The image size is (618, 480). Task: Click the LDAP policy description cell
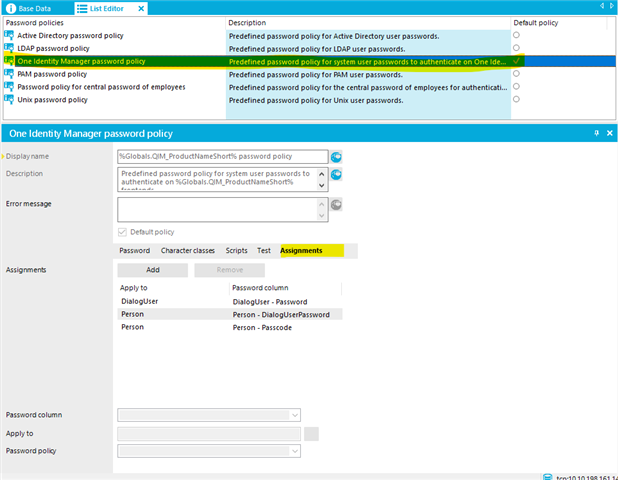pos(368,49)
